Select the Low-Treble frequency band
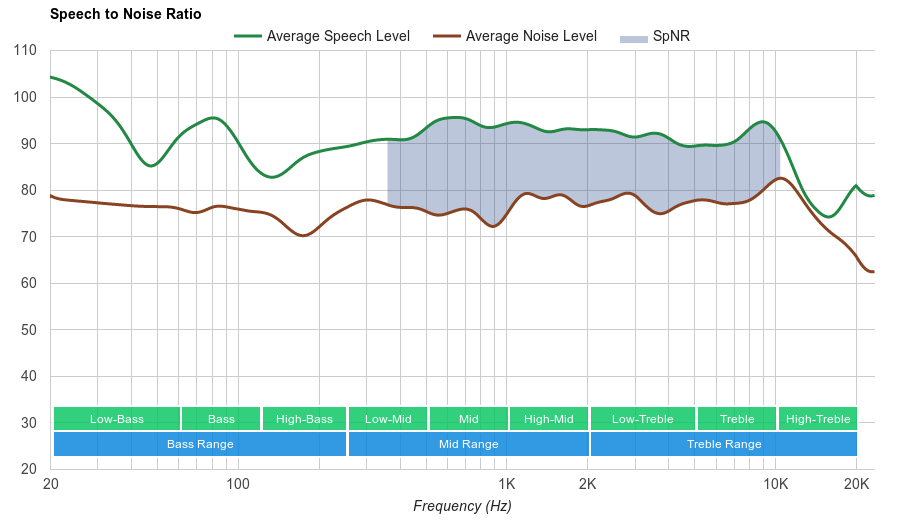900x520 pixels. 643,419
